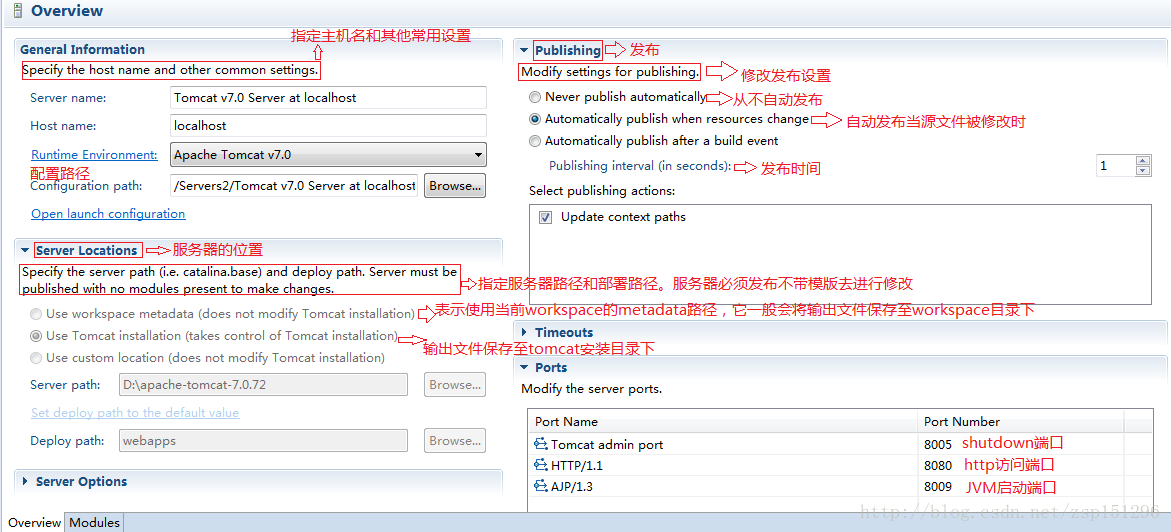The height and width of the screenshot is (532, 1171).
Task: Click Open launch configuration link
Action: point(108,214)
